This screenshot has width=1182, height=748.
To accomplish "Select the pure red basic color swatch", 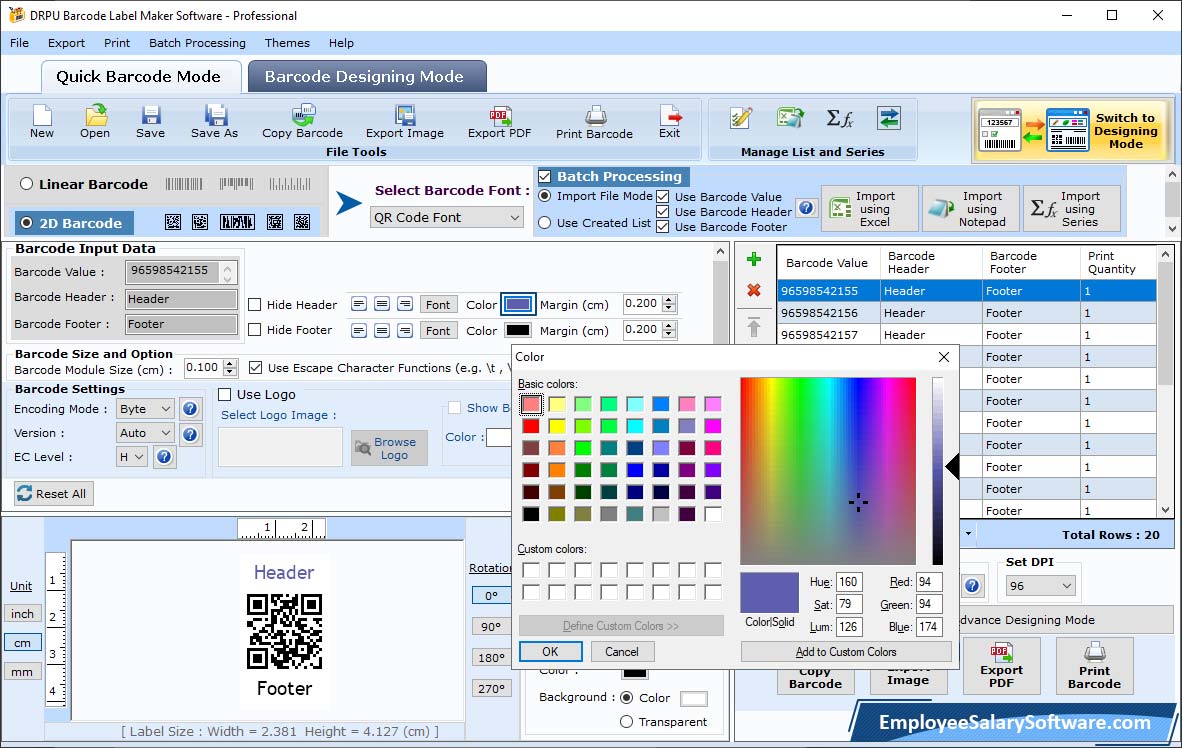I will [x=531, y=426].
